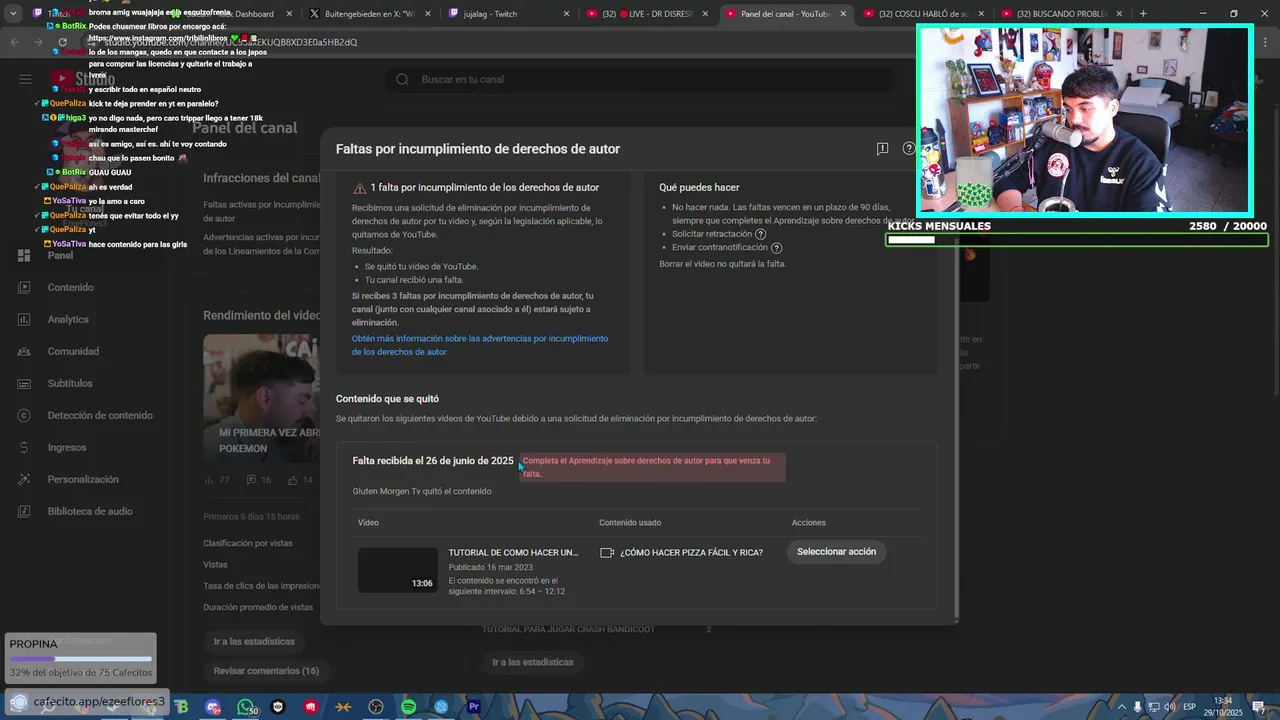Click the help icon beside Solicitar retractación
Viewport: 1280px width, 720px height.
pyautogui.click(x=761, y=234)
